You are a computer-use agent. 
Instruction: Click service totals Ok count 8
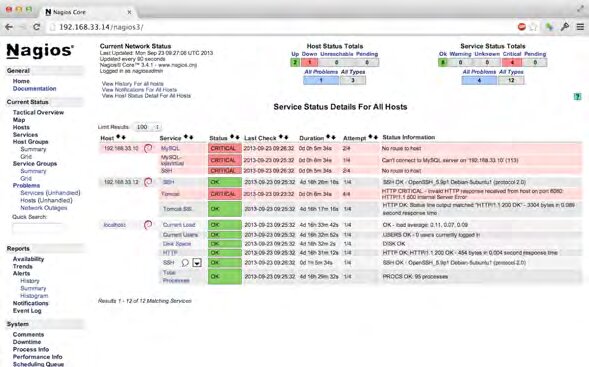[443, 62]
